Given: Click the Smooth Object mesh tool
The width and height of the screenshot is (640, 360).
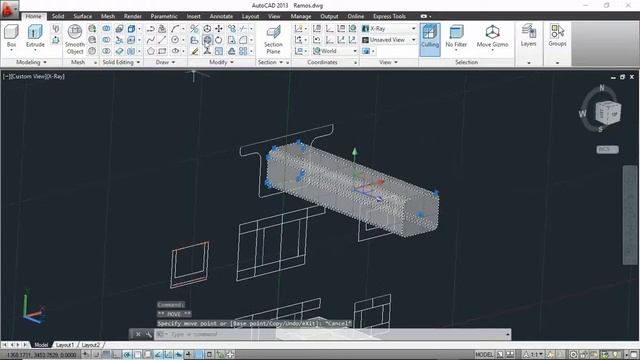Looking at the screenshot, I should tap(75, 39).
